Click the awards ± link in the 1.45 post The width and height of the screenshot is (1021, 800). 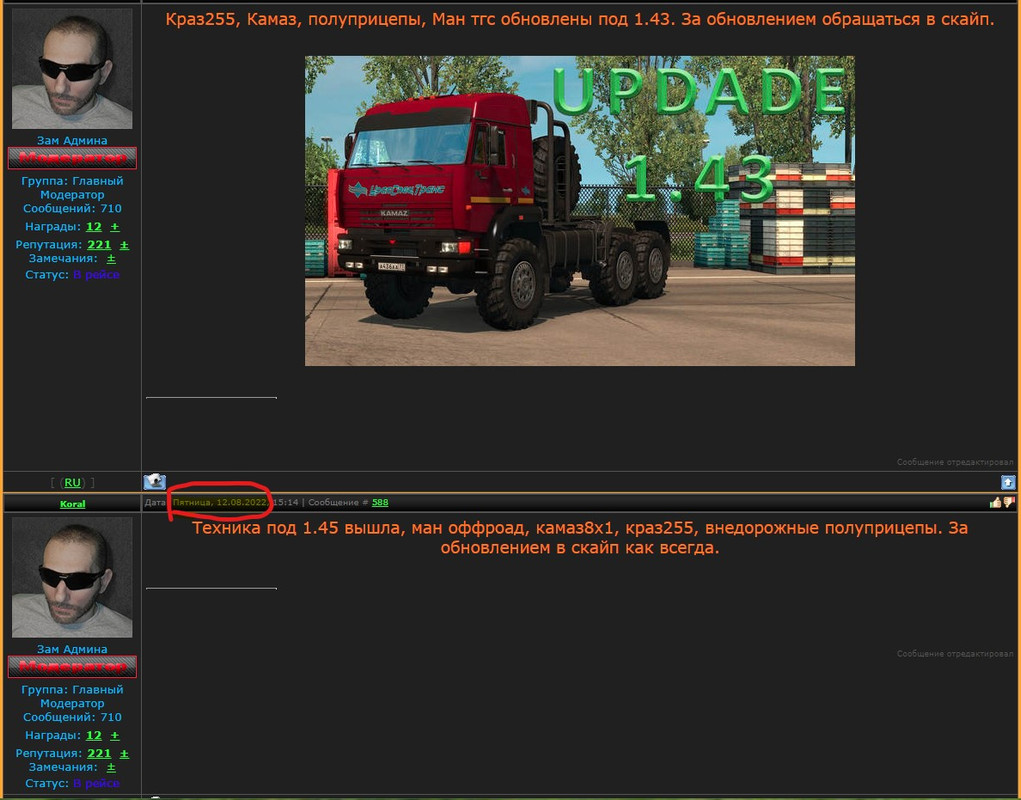coord(115,735)
